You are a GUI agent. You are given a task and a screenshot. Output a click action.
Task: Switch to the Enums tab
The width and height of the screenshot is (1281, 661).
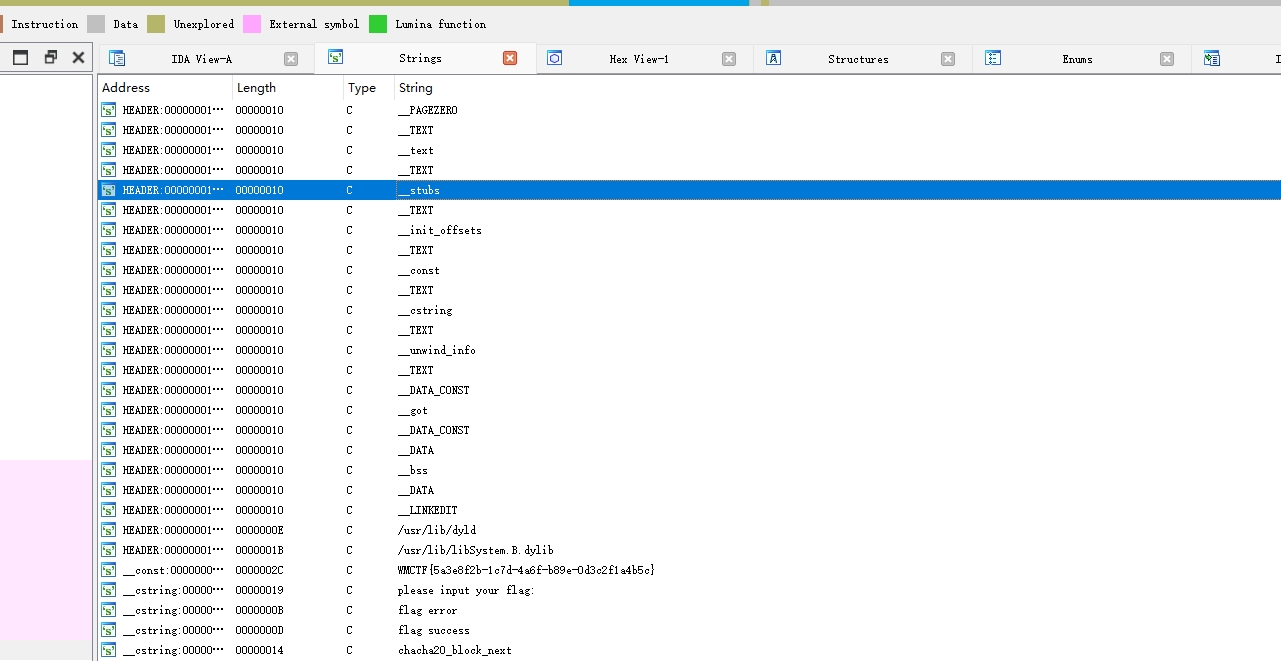1076,59
